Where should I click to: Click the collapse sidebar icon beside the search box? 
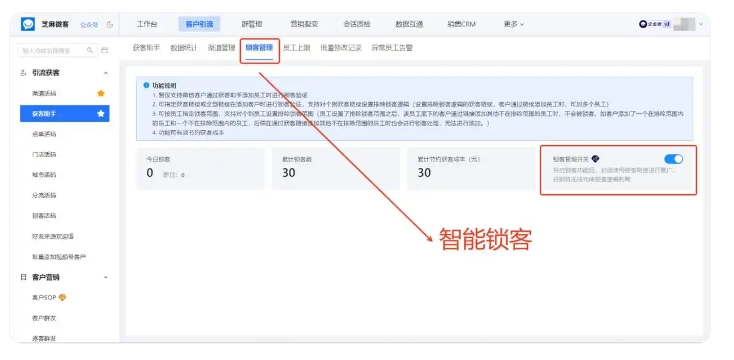click(105, 50)
